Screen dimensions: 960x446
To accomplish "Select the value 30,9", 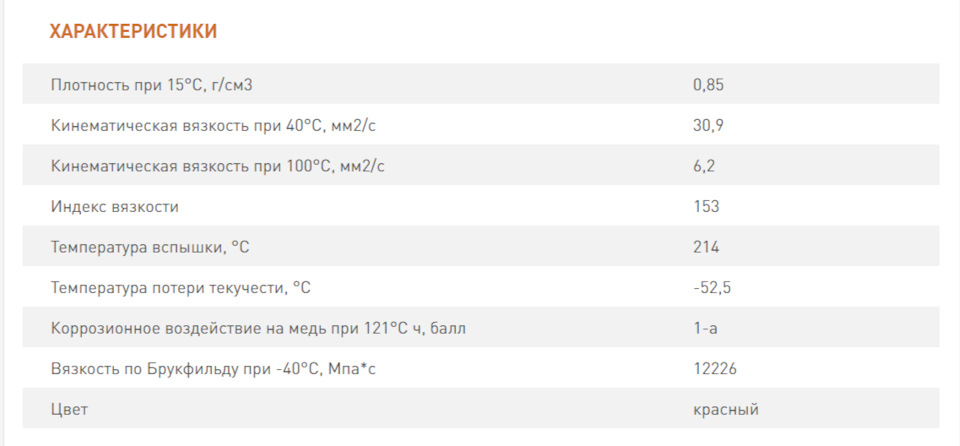I will point(707,126).
